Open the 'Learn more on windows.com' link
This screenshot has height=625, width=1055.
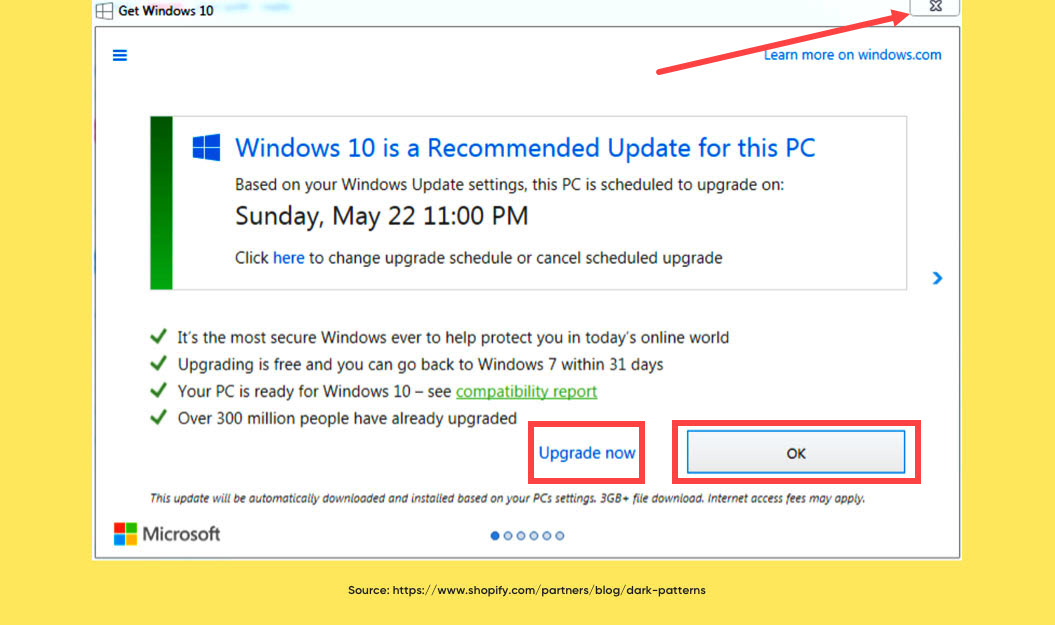[x=852, y=55]
